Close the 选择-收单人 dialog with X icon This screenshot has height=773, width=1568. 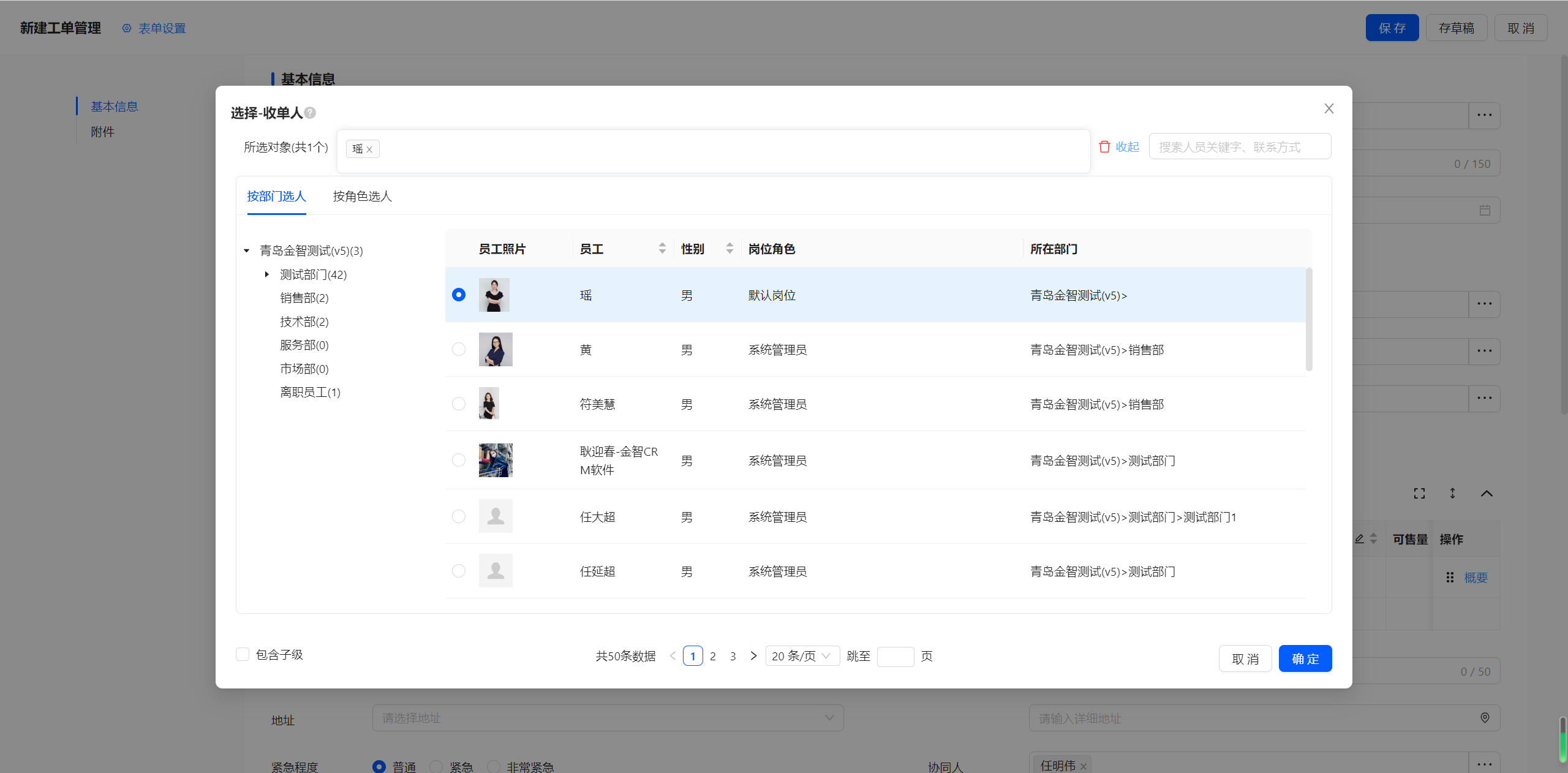point(1329,108)
